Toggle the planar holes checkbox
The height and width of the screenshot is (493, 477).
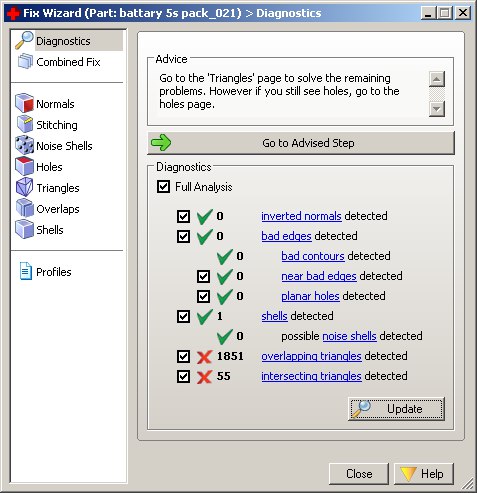click(x=203, y=296)
